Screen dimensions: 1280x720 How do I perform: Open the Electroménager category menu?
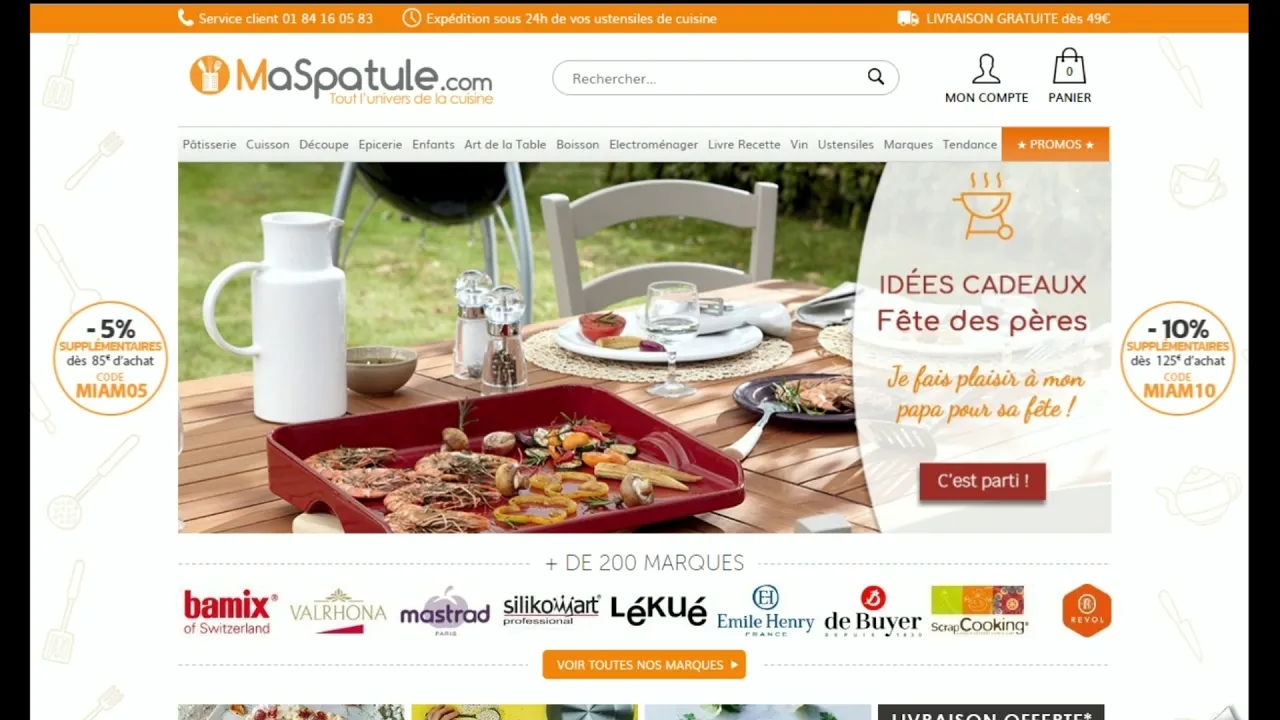[653, 145]
